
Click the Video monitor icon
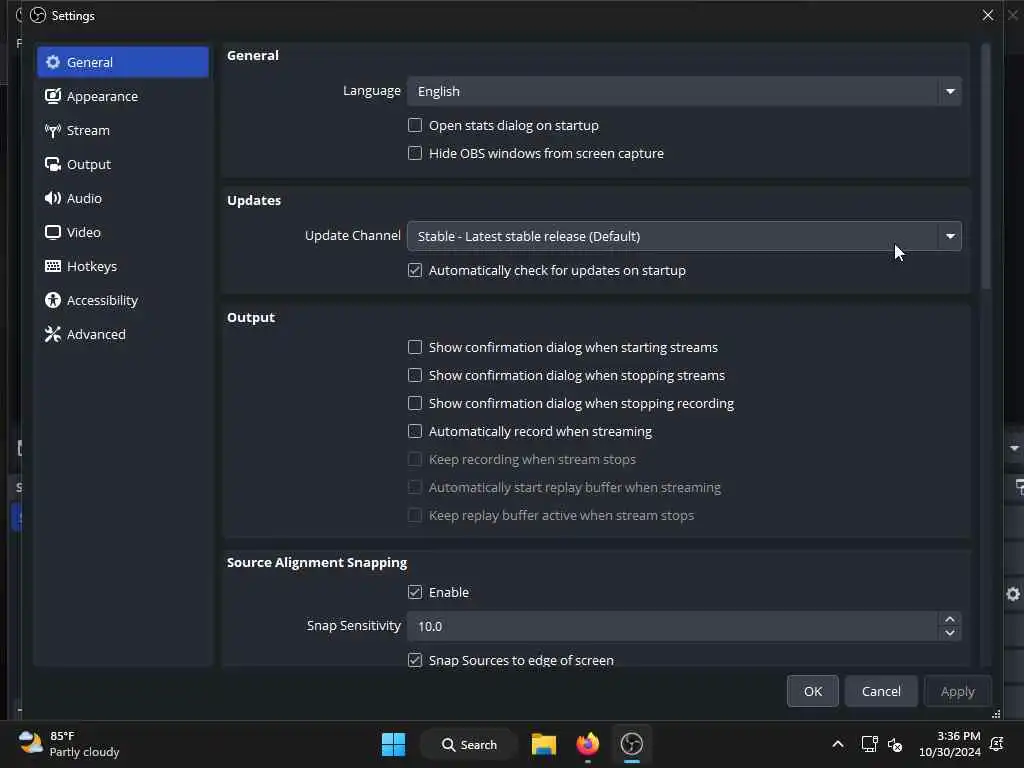tap(53, 232)
